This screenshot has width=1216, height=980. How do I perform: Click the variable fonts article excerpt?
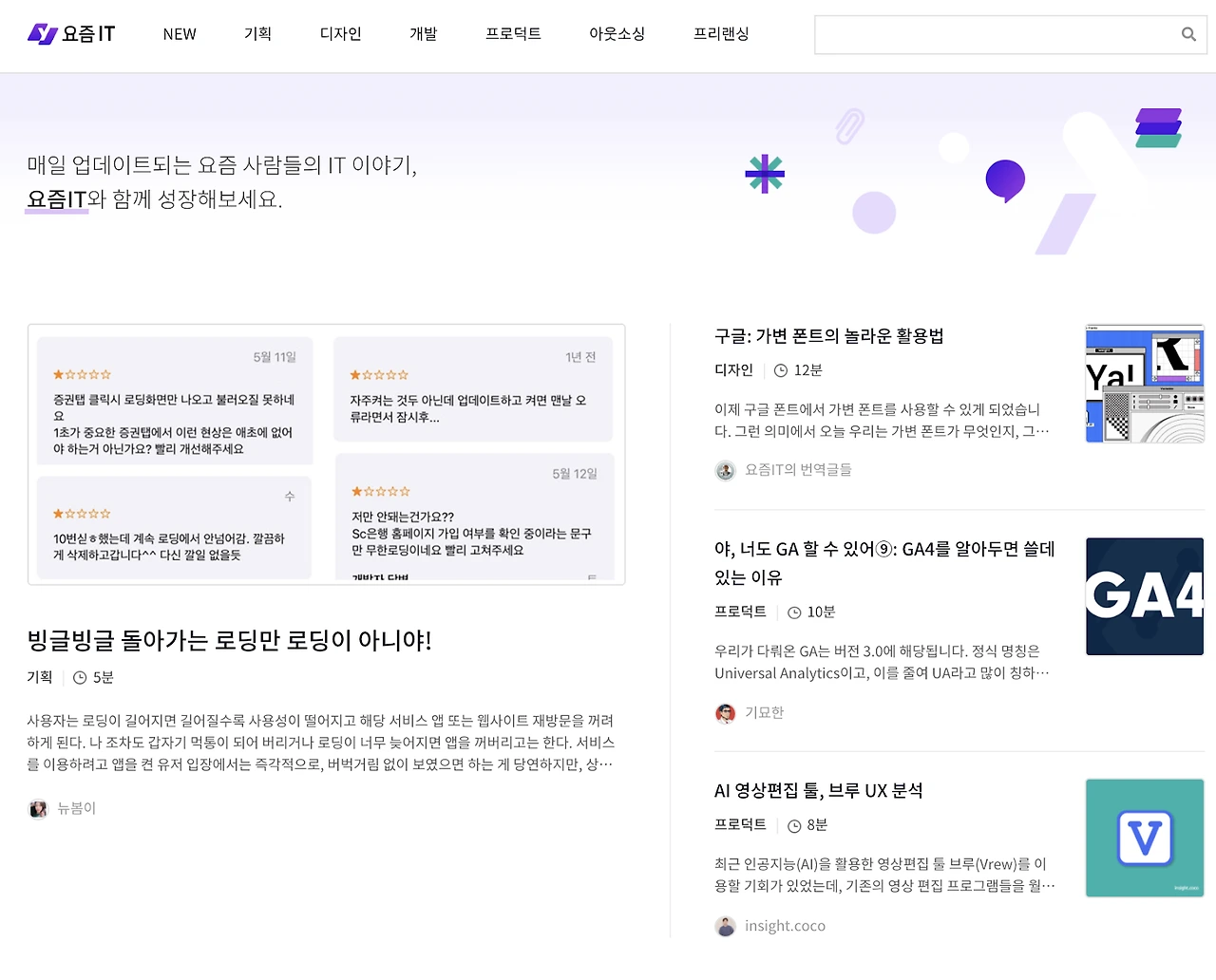click(x=883, y=421)
